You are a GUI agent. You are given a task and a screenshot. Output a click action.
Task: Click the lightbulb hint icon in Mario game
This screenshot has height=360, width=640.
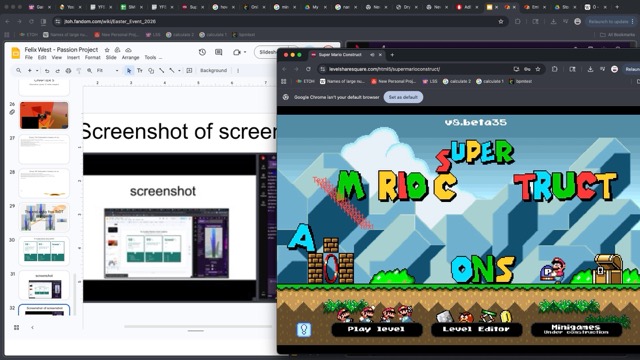[x=304, y=329]
